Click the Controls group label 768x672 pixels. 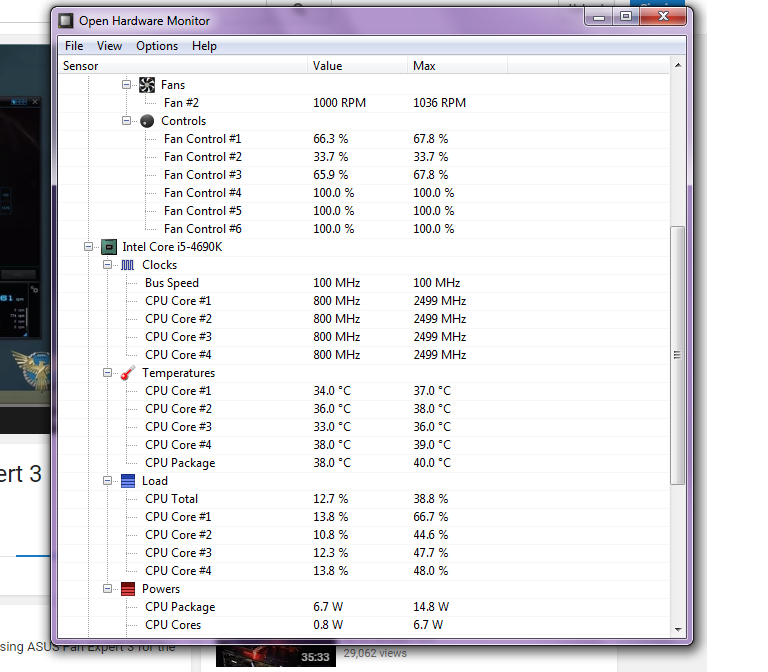pyautogui.click(x=184, y=121)
